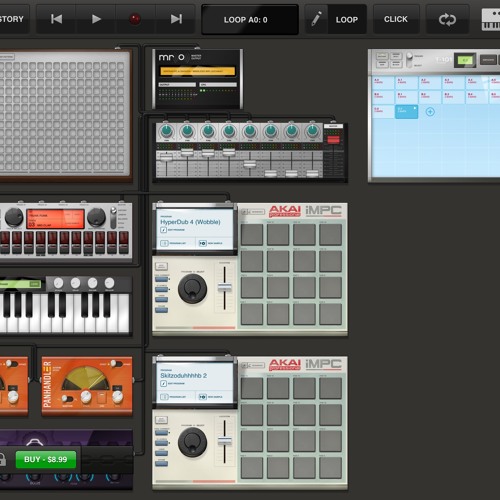
Task: Click fourth white knob on keyboard synth
Action: [109, 283]
